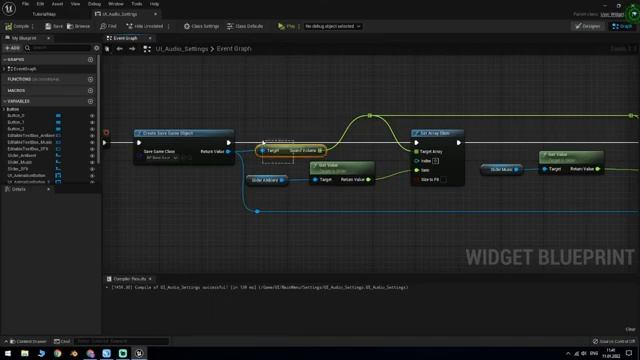Click Return Value pin on Create Save Game Object
640x360 pixels.
point(228,151)
